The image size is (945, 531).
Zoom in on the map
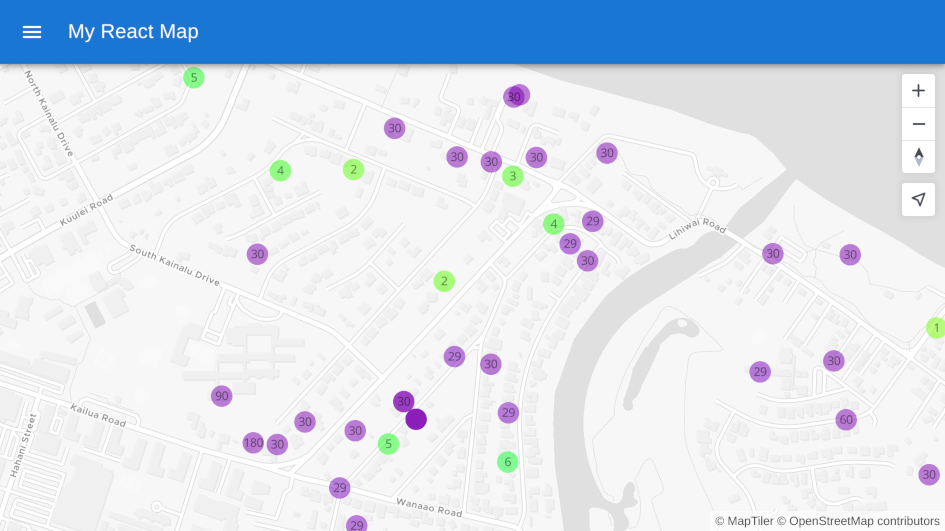[918, 90]
